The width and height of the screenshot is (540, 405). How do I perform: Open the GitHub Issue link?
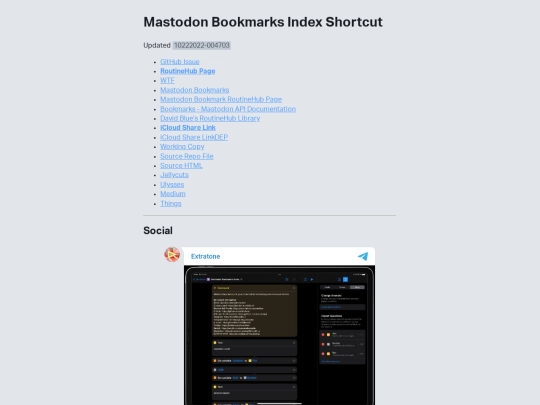click(180, 62)
